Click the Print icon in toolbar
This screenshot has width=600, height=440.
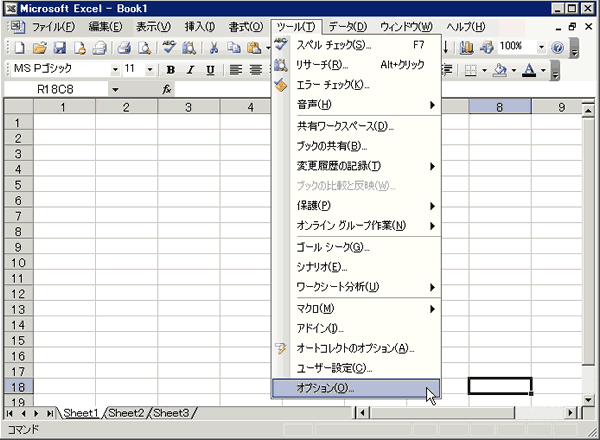pyautogui.click(x=124, y=48)
